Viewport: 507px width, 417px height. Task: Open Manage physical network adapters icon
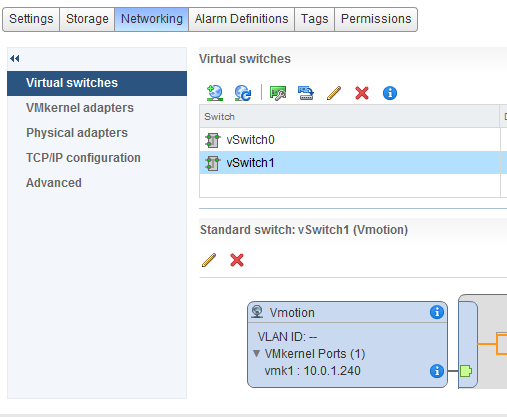click(x=278, y=93)
